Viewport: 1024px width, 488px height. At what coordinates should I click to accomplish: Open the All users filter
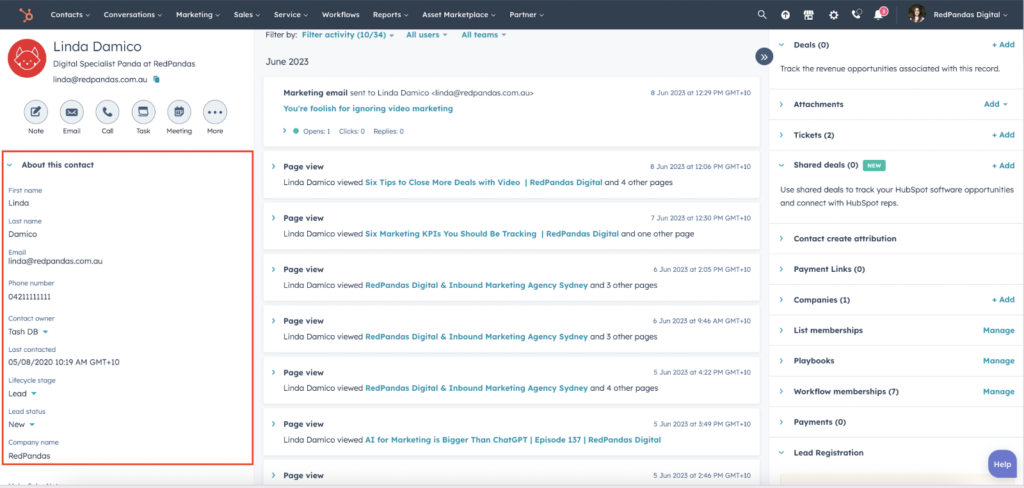click(x=426, y=35)
